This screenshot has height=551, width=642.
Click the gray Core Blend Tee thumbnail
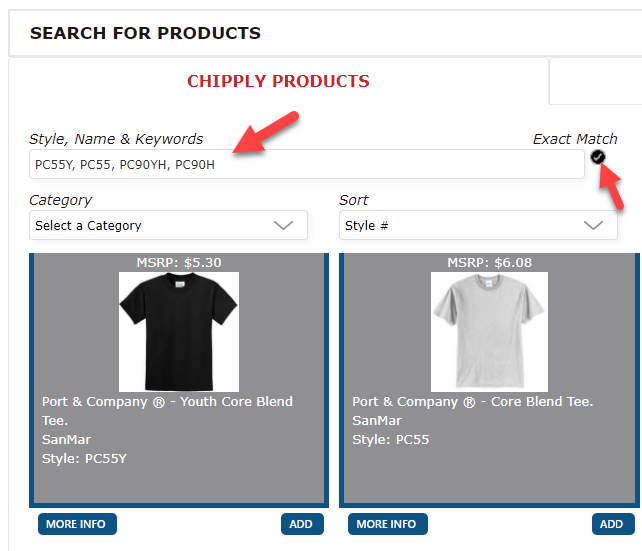[489, 332]
